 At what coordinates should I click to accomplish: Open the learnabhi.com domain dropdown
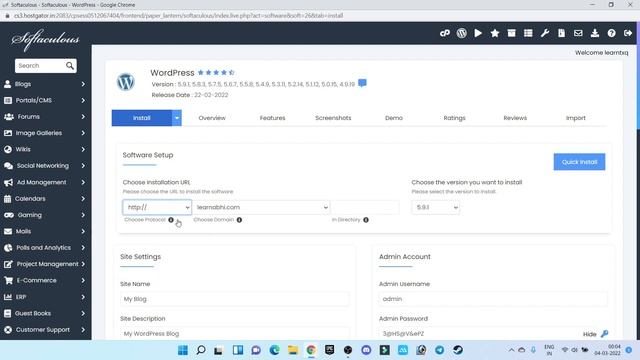(262, 207)
